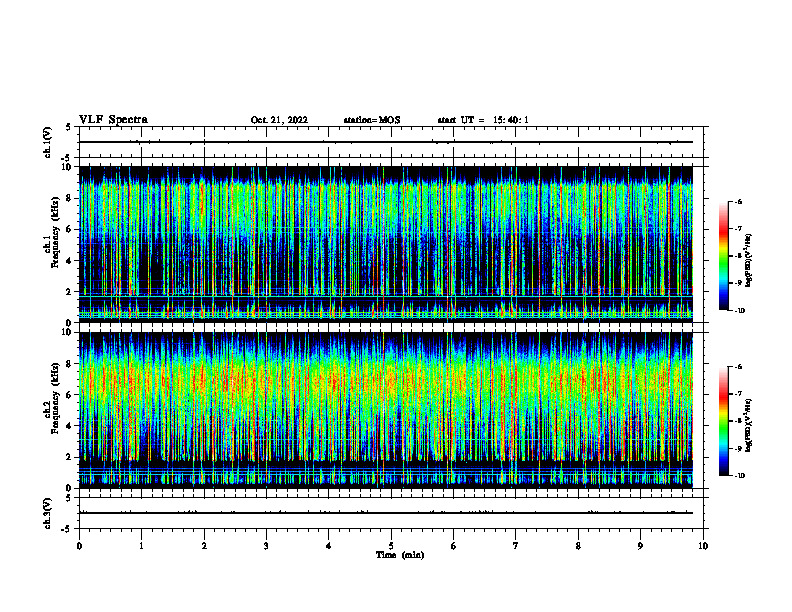Click time axis tick label "3"
792x612 pixels.
pos(266,546)
